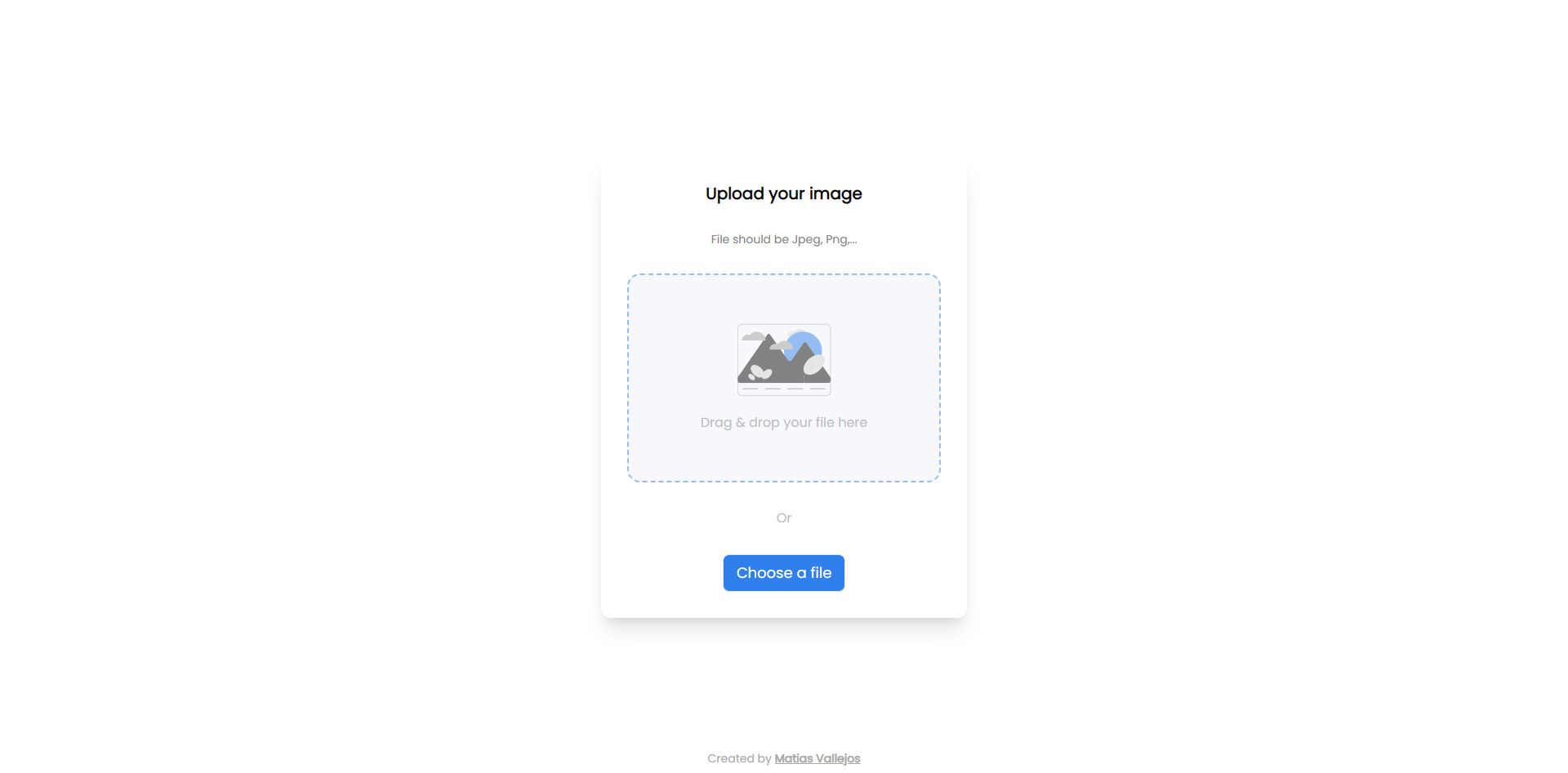Click the "Upload your image" heading

tap(784, 194)
